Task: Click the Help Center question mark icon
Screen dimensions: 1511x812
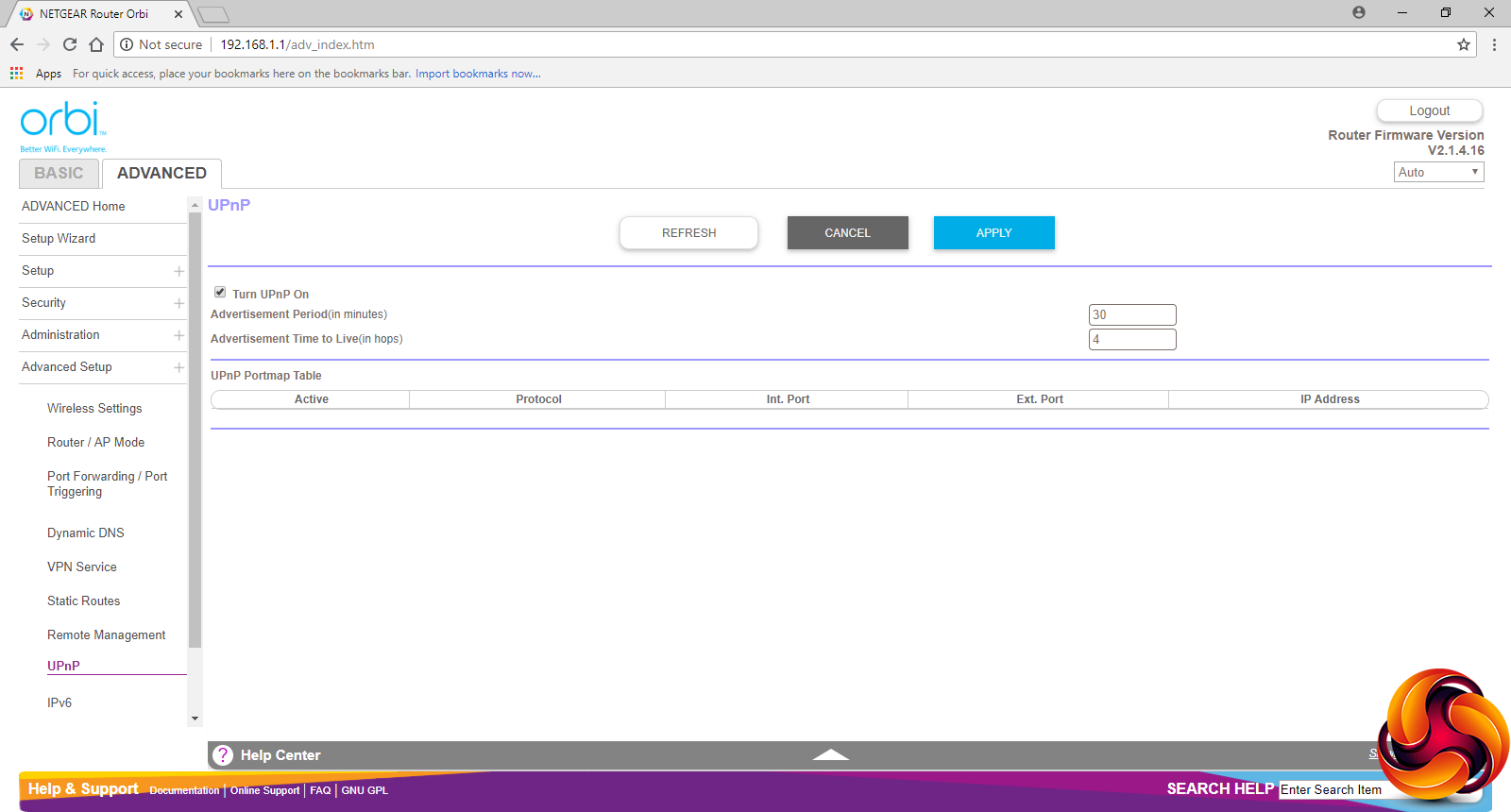Action: (x=223, y=755)
